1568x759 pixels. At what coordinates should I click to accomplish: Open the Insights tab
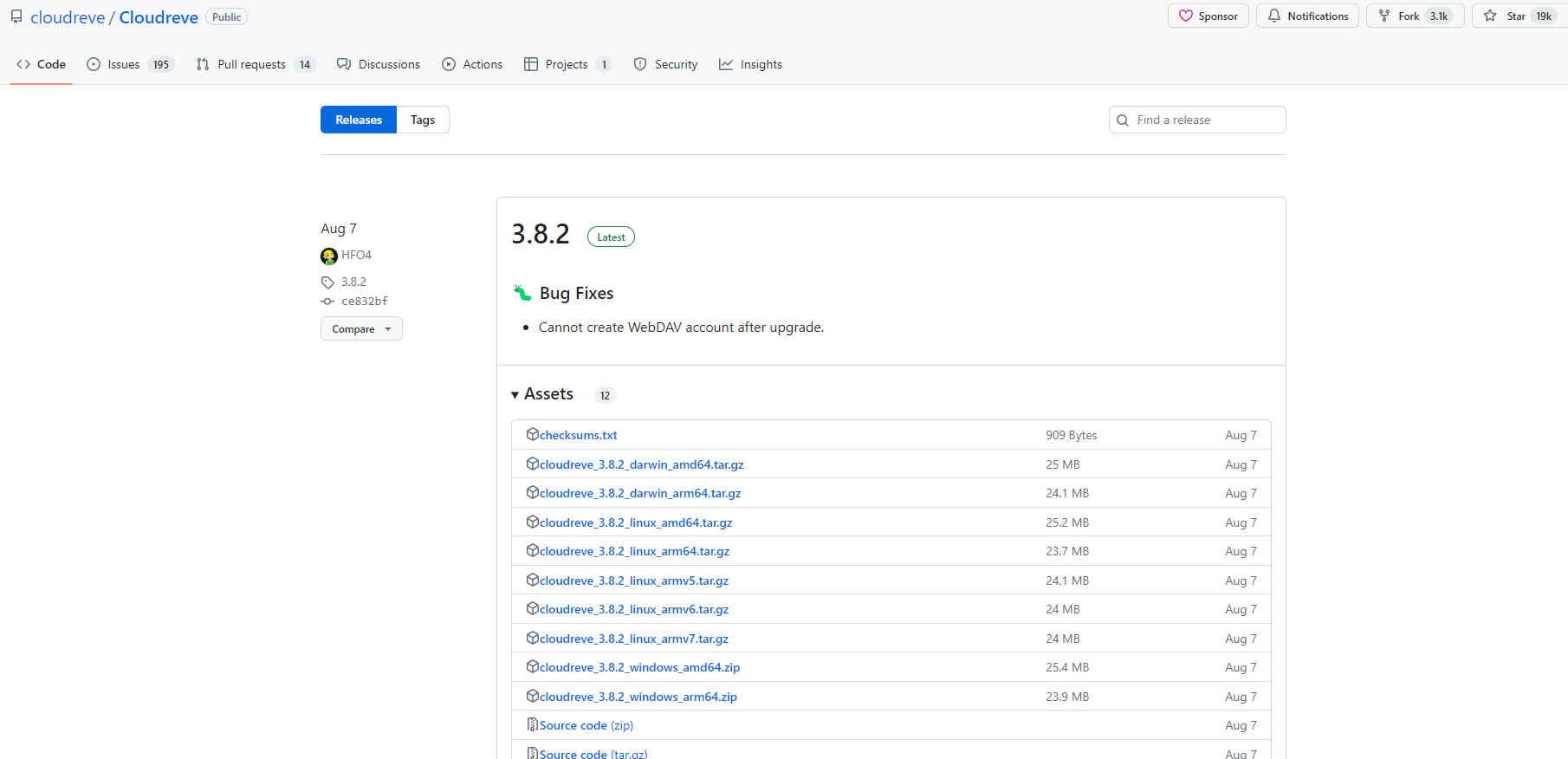tap(750, 64)
